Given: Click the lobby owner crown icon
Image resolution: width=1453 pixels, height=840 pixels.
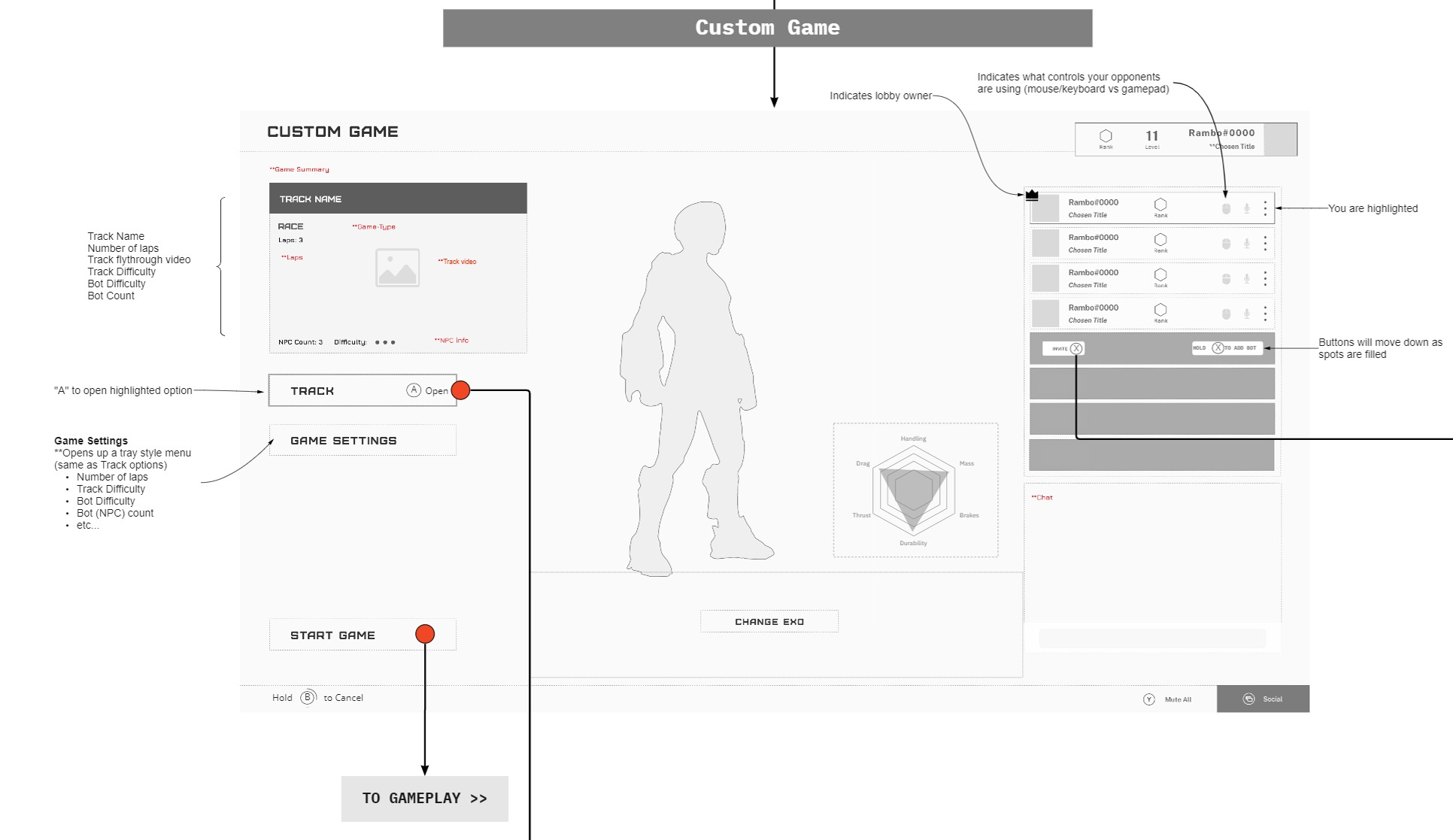Looking at the screenshot, I should click(1032, 195).
